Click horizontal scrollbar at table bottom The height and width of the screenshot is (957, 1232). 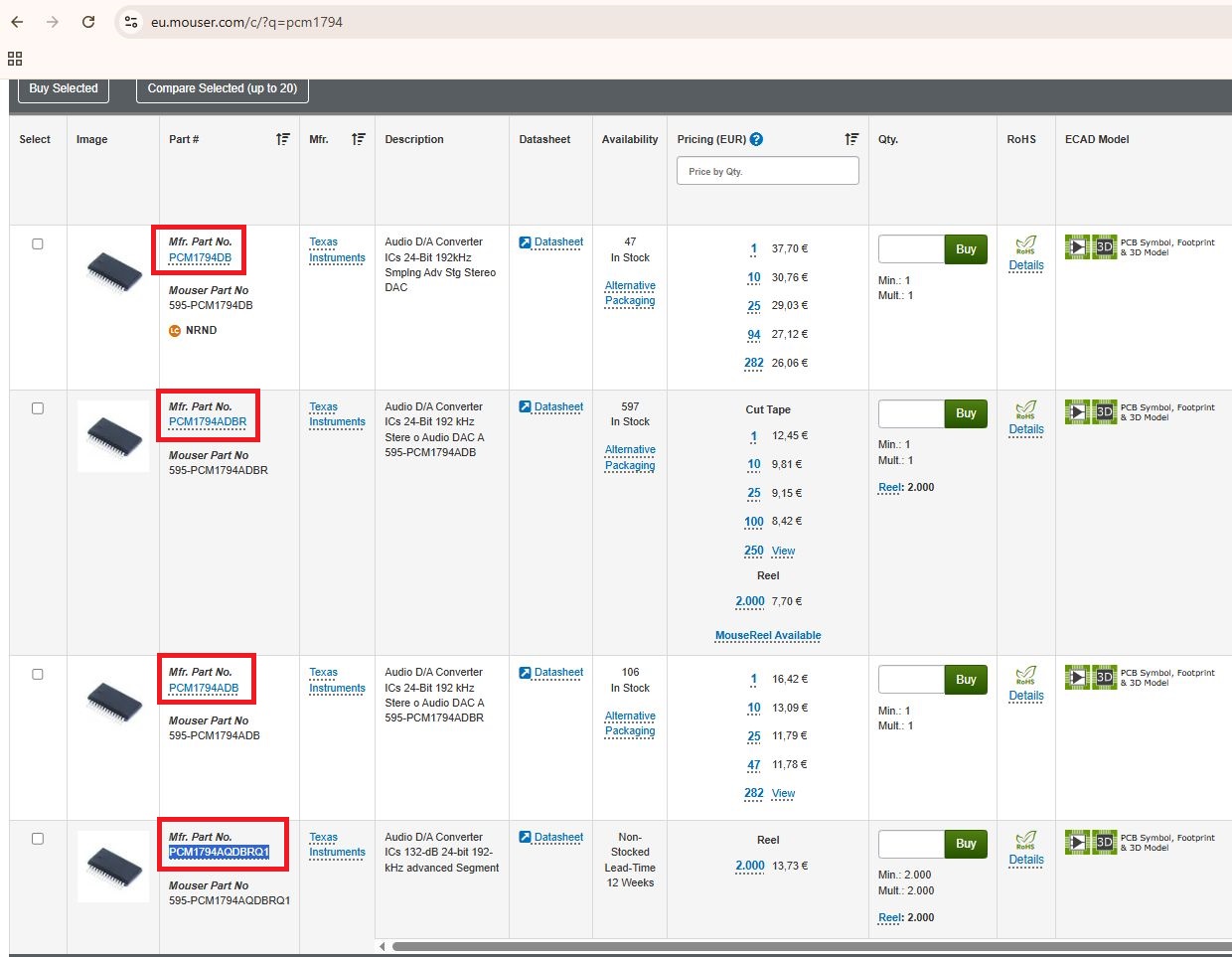(x=812, y=946)
